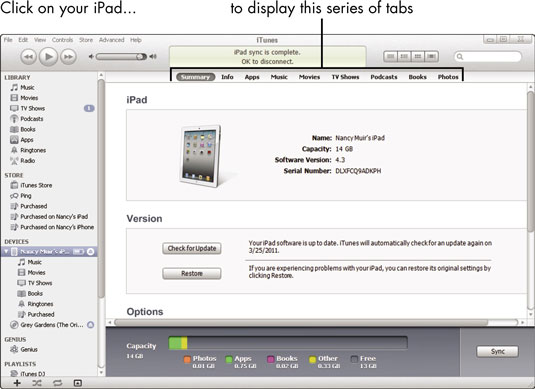The image size is (535, 389).
Task: Switch to the Apps tab
Action: click(252, 77)
